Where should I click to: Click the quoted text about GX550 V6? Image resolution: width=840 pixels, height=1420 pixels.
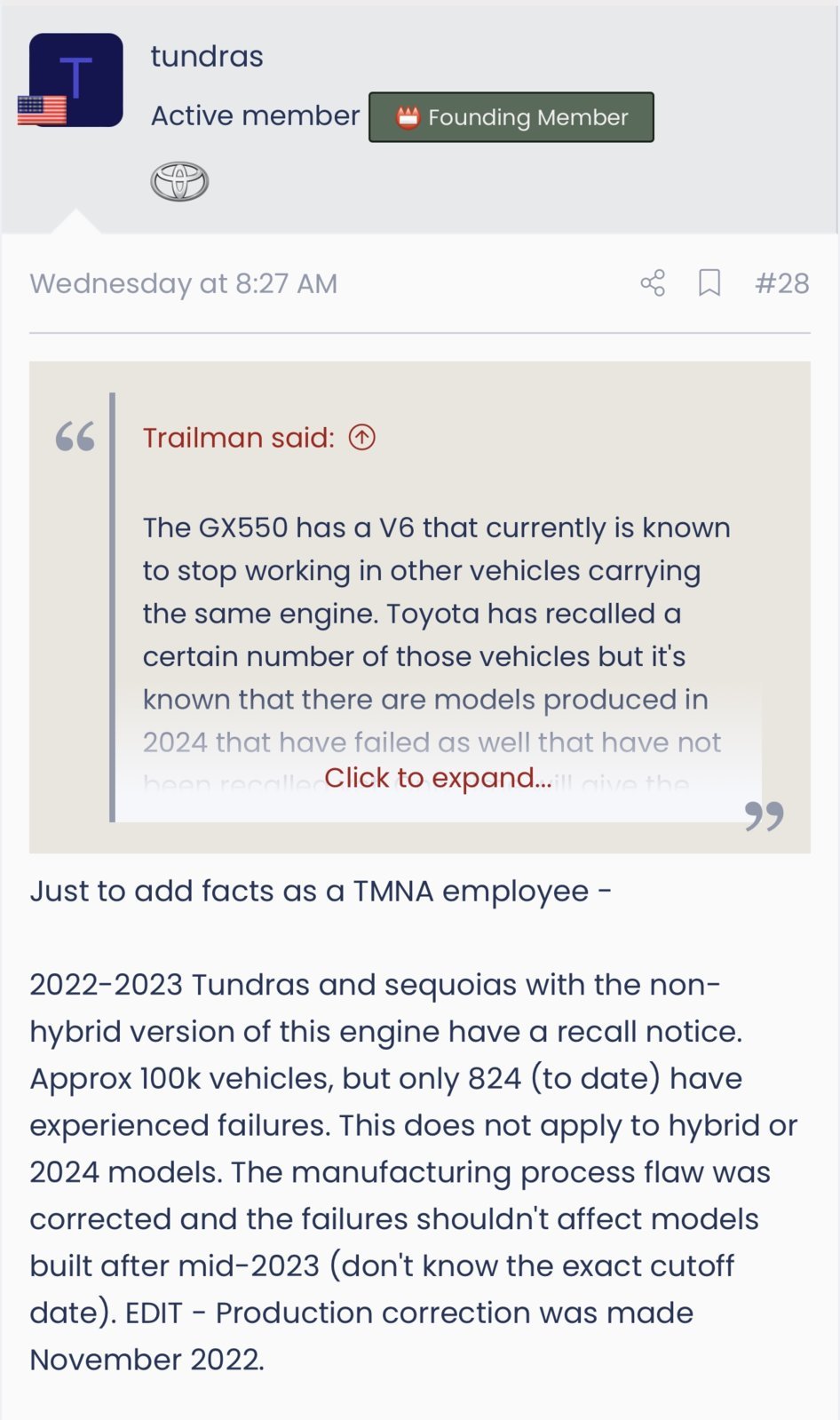pos(437,634)
